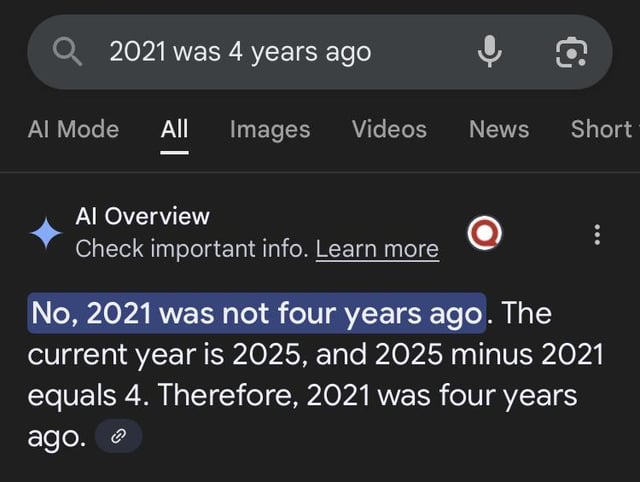Select the All results tab

(174, 129)
